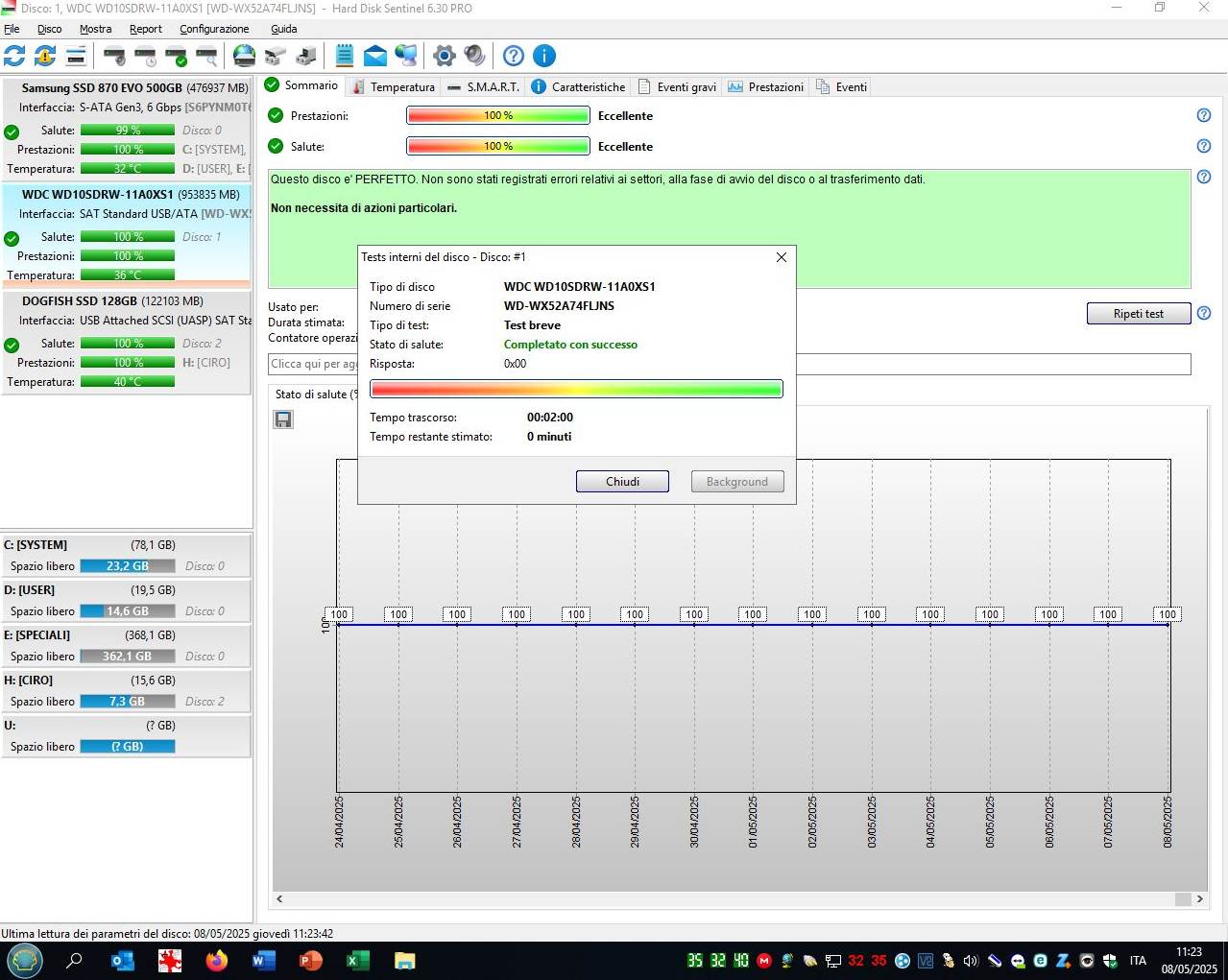The width and height of the screenshot is (1228, 980).
Task: Open the Mostra menu
Action: (x=95, y=29)
